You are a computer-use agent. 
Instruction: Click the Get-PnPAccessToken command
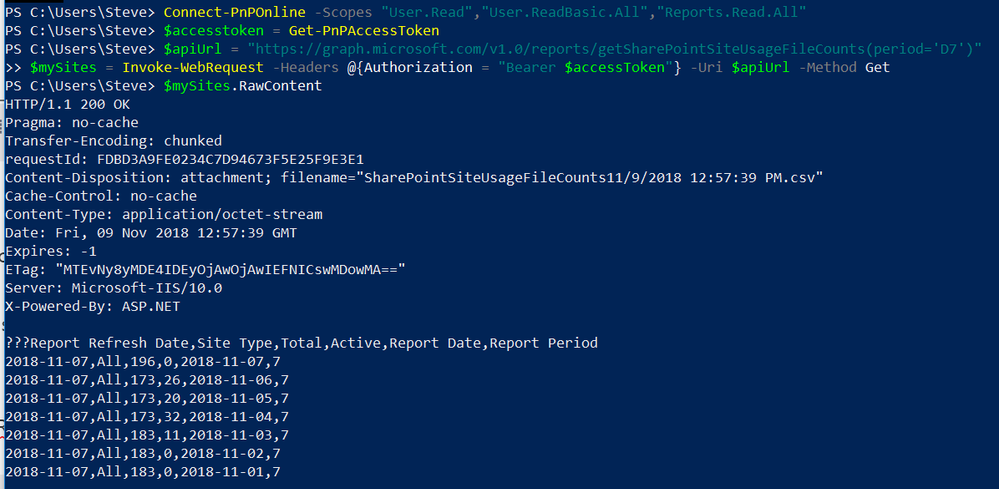coord(364,31)
